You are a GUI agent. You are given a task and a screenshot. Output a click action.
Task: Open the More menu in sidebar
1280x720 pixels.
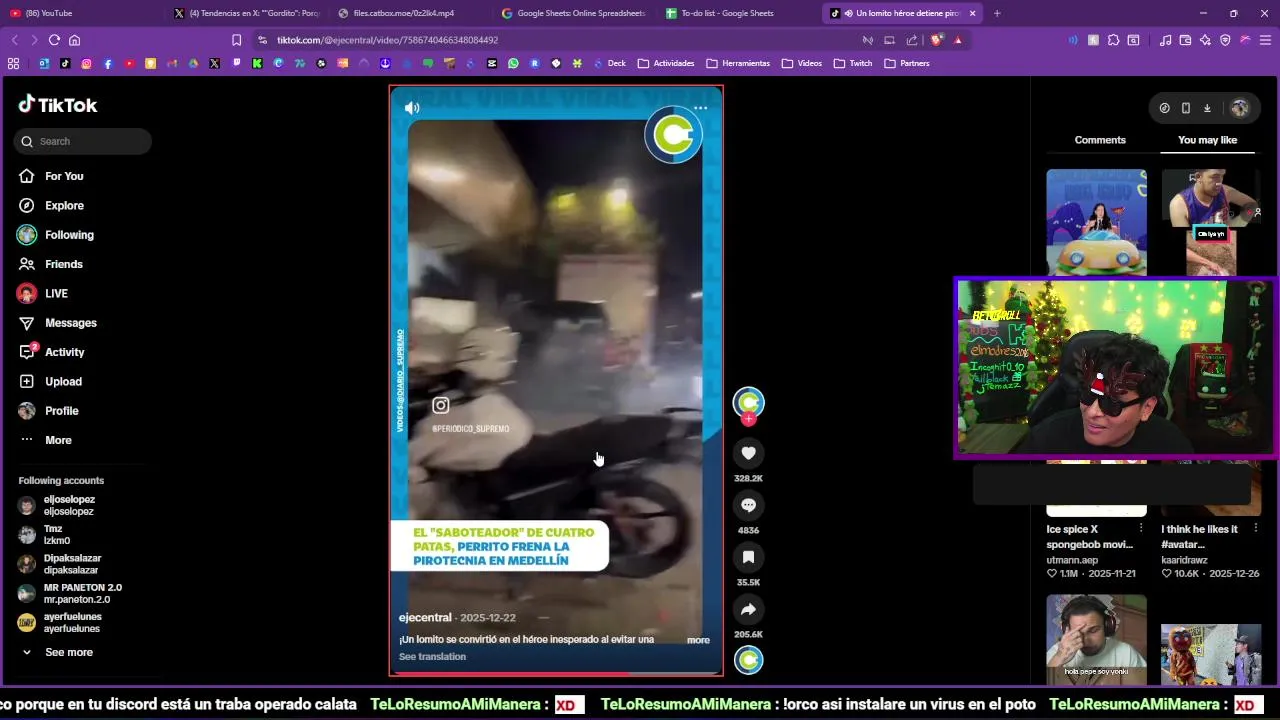[x=58, y=440]
